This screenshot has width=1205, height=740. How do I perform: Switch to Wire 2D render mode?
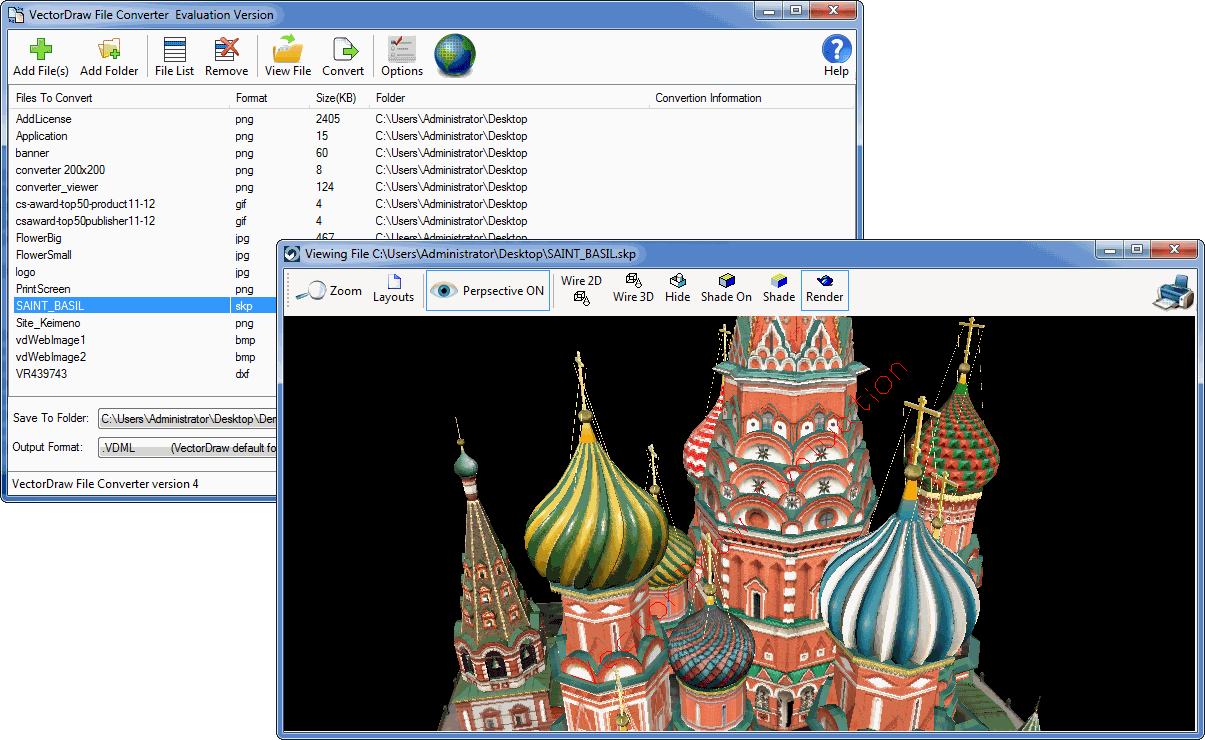click(x=581, y=289)
